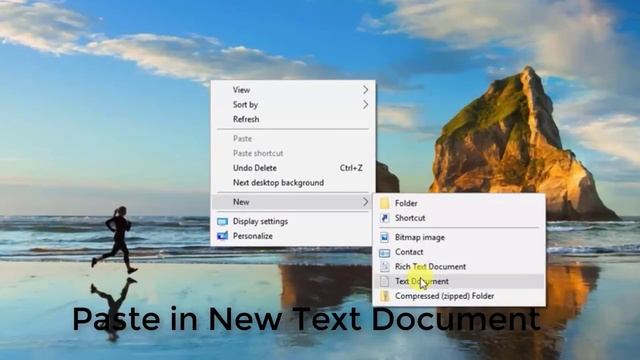Click the Personalize icon
Screen dimensions: 640x360
[222, 236]
